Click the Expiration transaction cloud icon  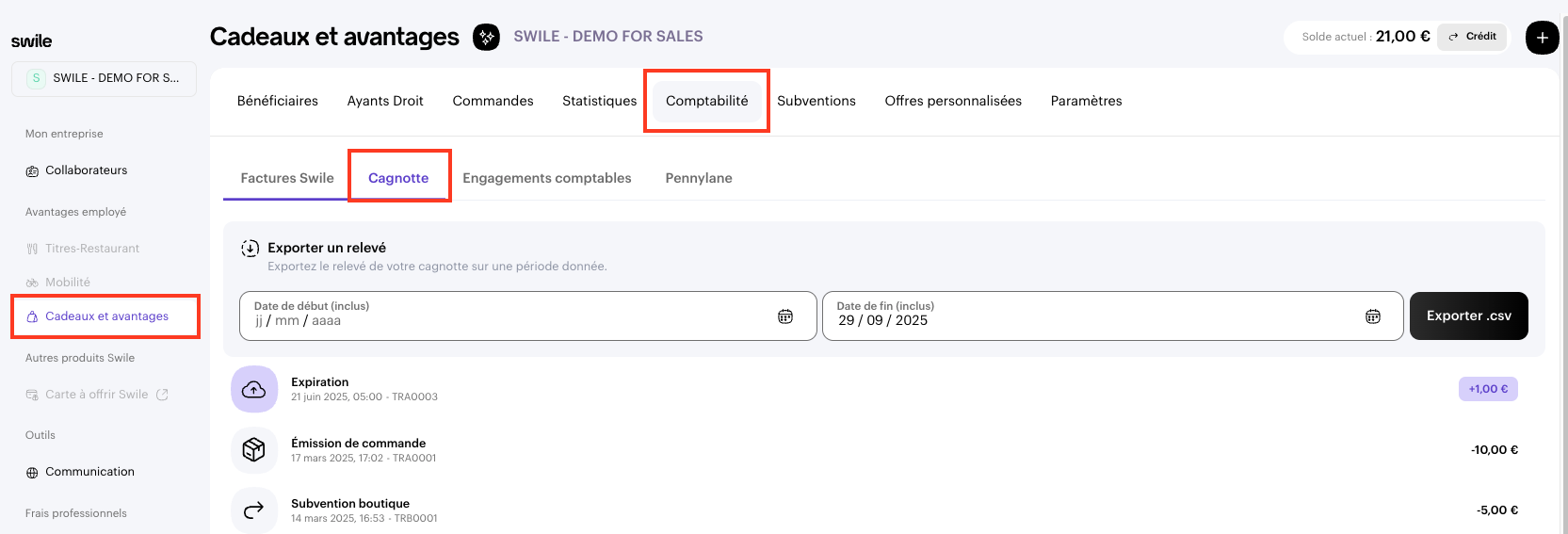tap(254, 389)
